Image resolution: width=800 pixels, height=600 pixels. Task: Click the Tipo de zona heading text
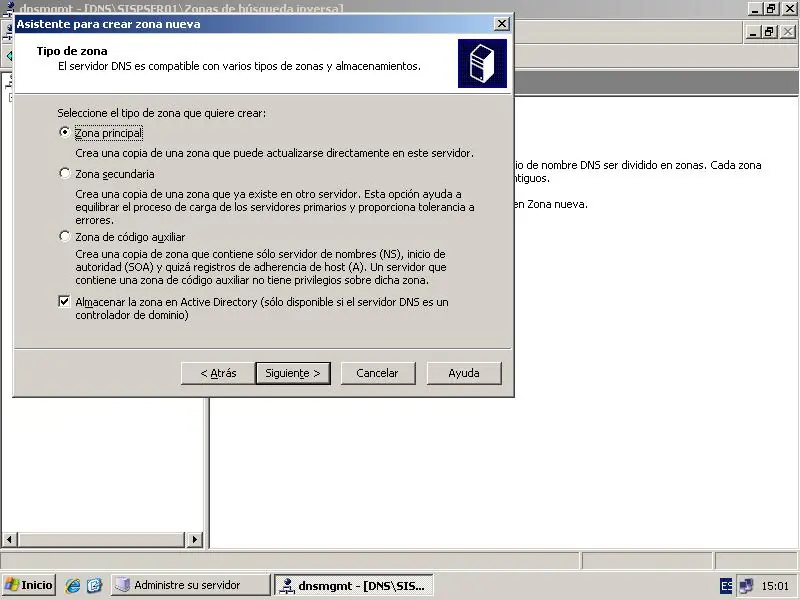click(x=72, y=51)
